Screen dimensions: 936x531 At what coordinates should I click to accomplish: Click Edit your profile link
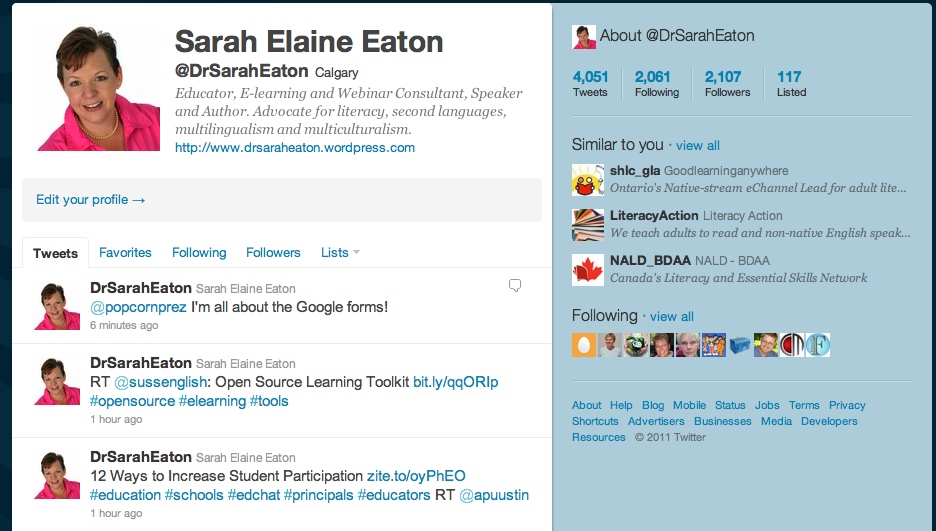[91, 200]
